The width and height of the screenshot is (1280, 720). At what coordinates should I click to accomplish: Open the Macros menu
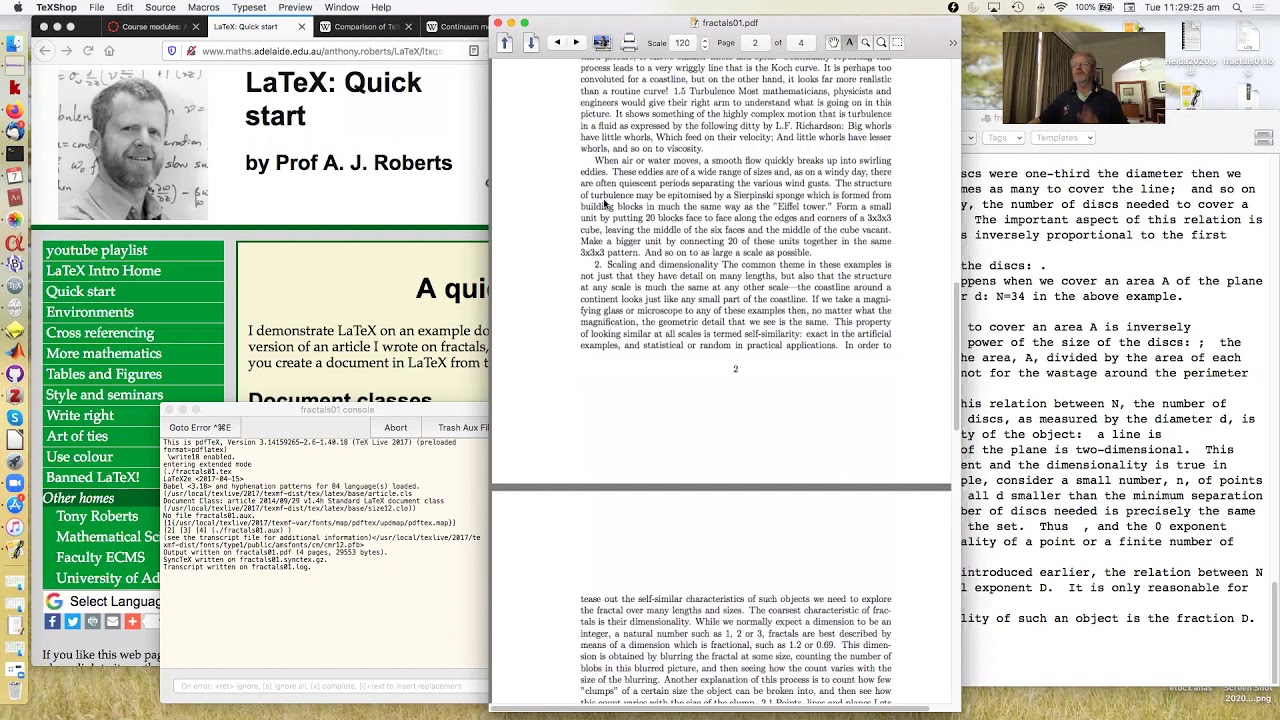(x=203, y=7)
